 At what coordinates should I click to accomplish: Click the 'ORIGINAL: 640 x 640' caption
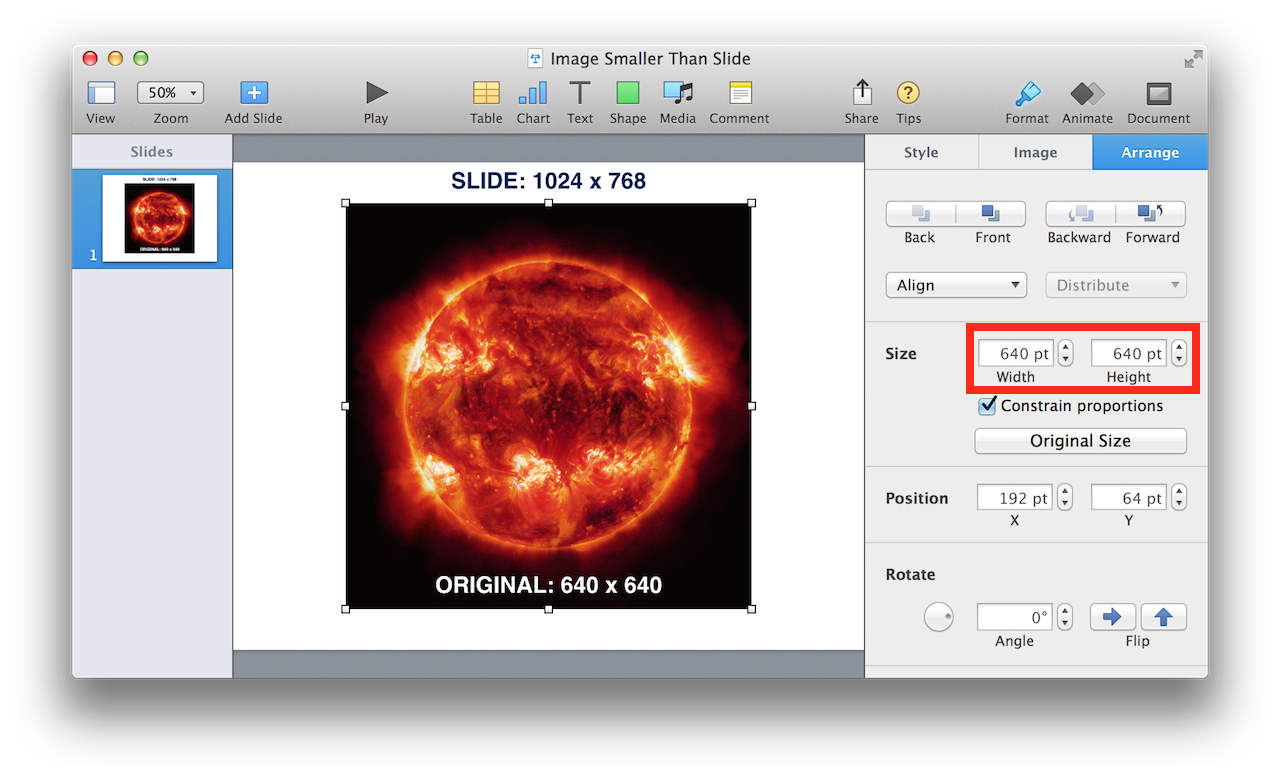pos(548,585)
